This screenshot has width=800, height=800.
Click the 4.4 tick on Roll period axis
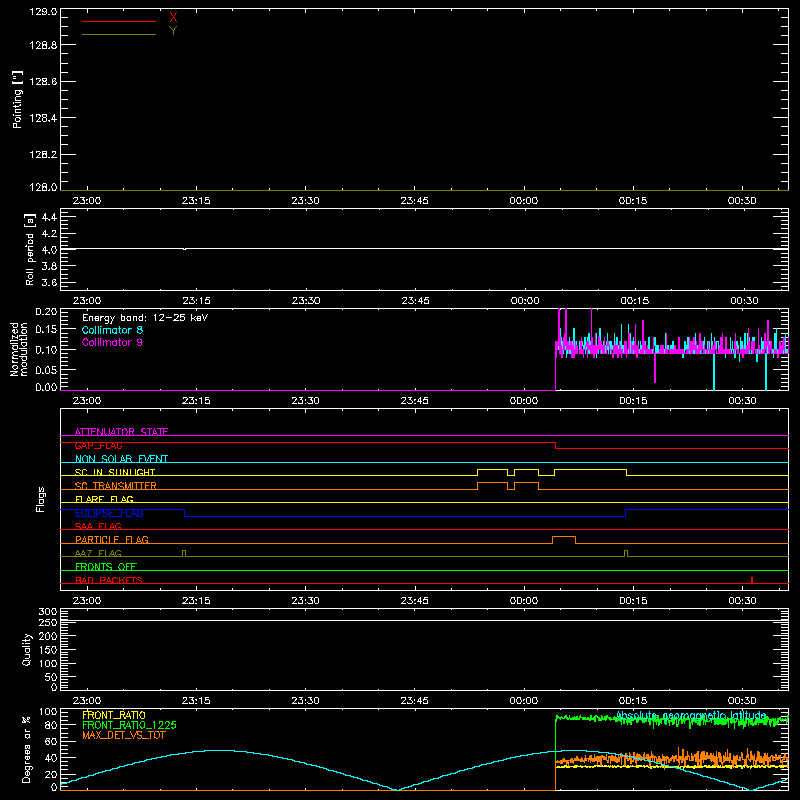click(49, 217)
